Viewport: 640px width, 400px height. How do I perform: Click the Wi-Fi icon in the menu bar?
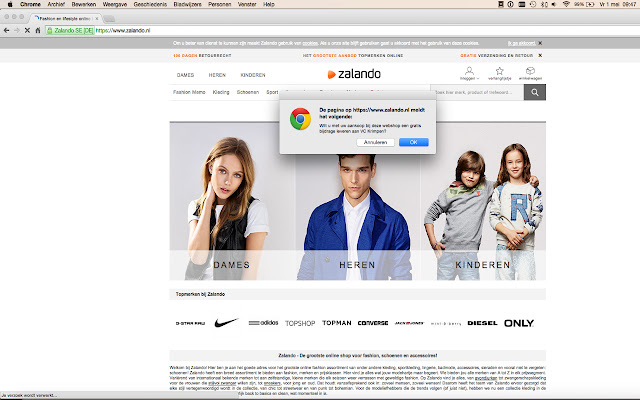coord(566,4)
